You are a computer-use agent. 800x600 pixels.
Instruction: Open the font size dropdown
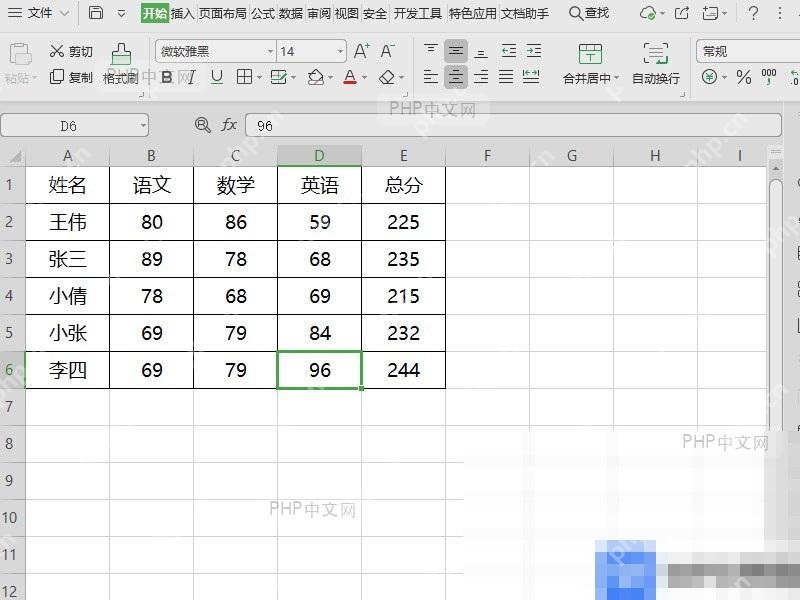pos(340,52)
